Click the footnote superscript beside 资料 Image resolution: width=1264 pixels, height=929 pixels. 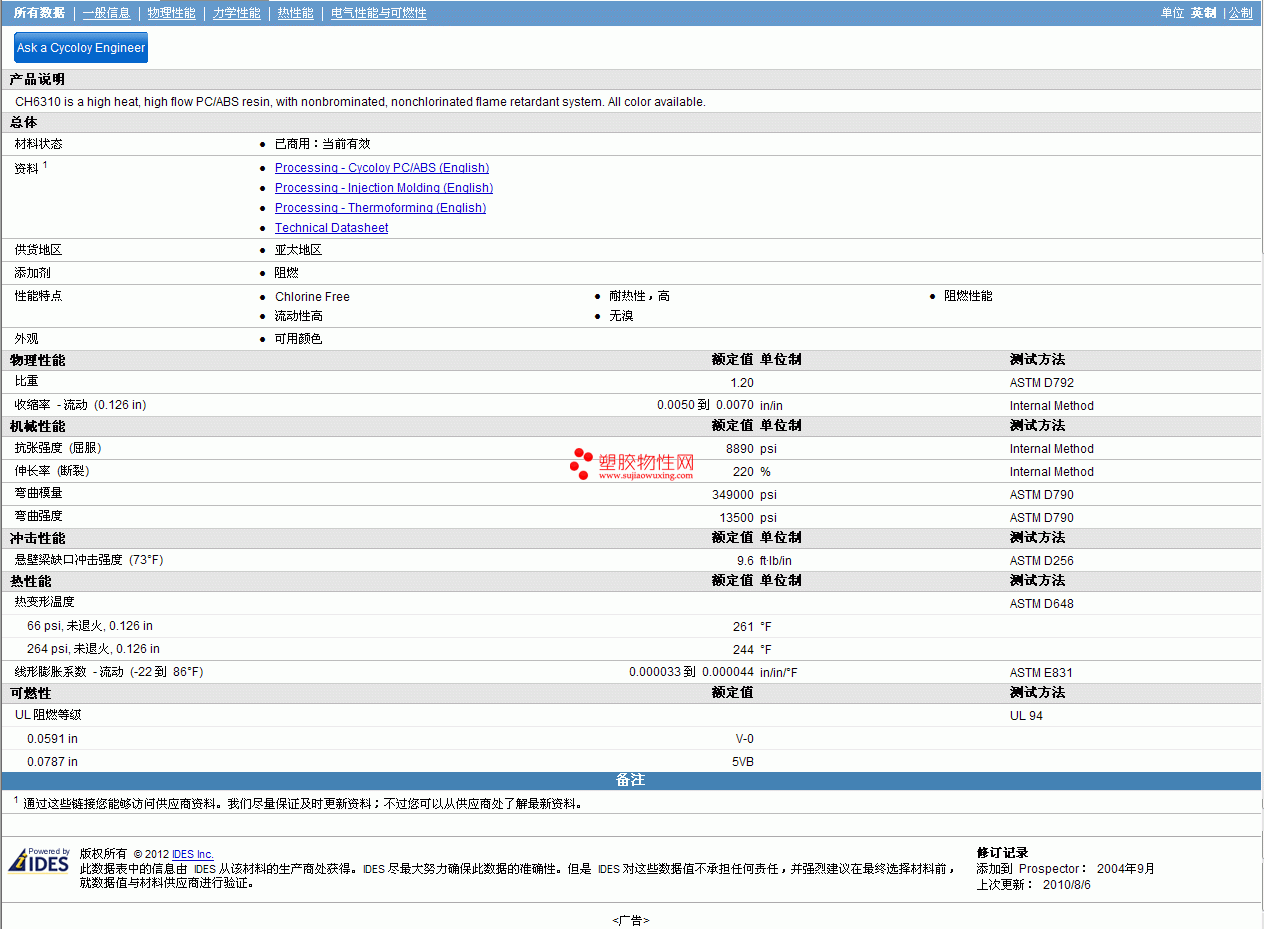pos(45,165)
